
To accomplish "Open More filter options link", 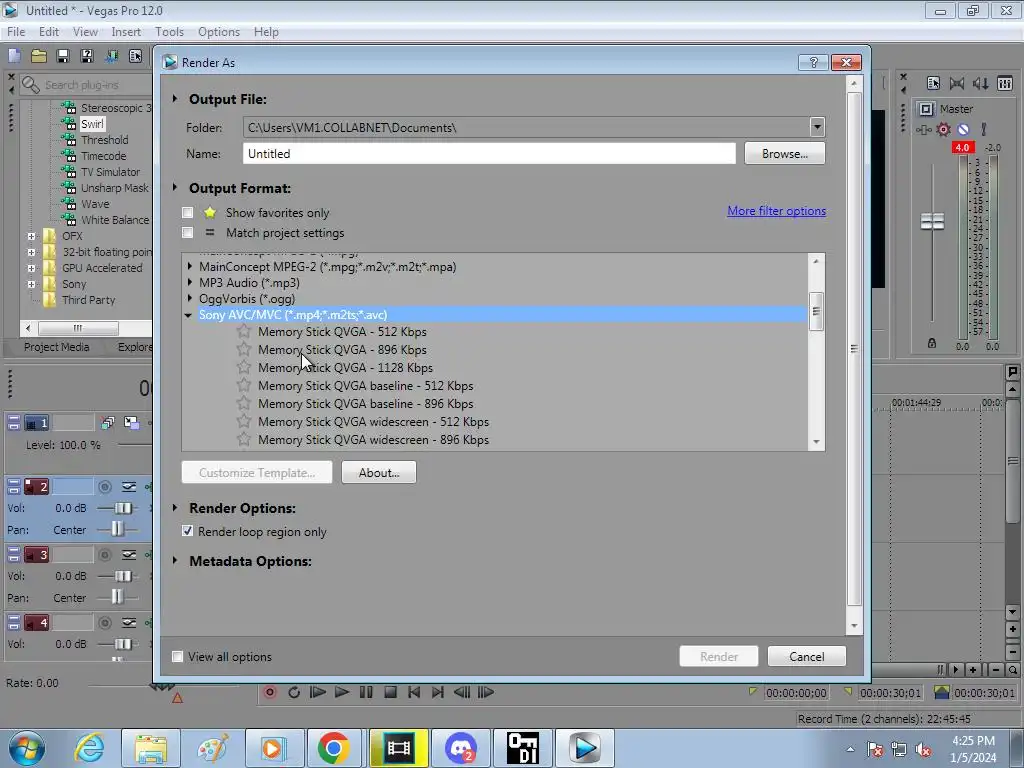I will click(776, 211).
